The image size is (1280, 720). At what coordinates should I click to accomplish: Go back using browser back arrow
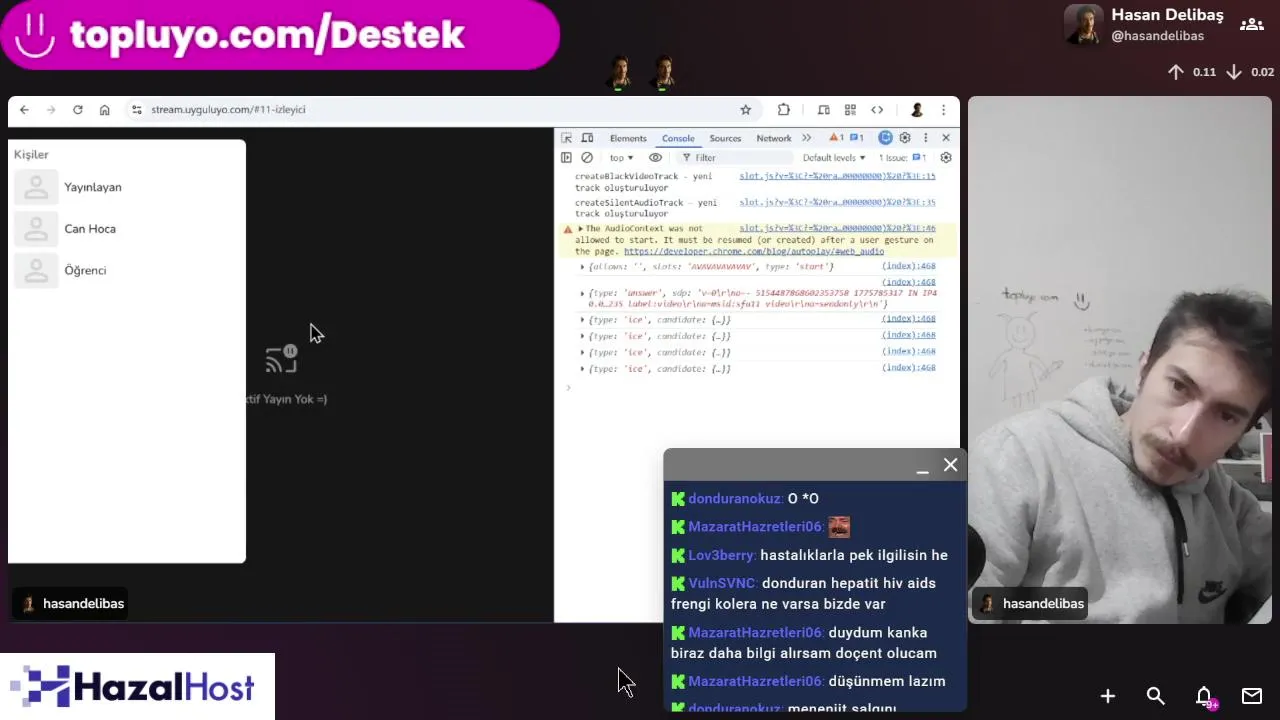24,110
